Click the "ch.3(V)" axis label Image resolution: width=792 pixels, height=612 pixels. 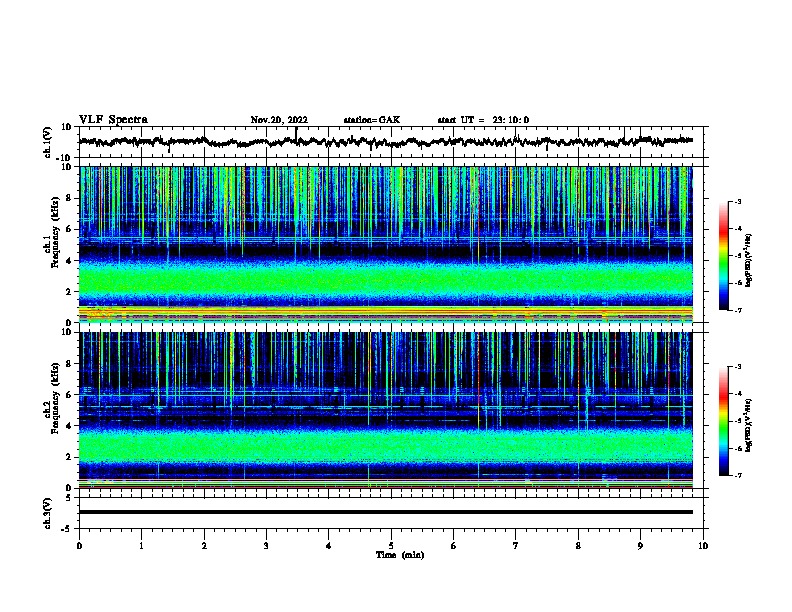coord(47,513)
